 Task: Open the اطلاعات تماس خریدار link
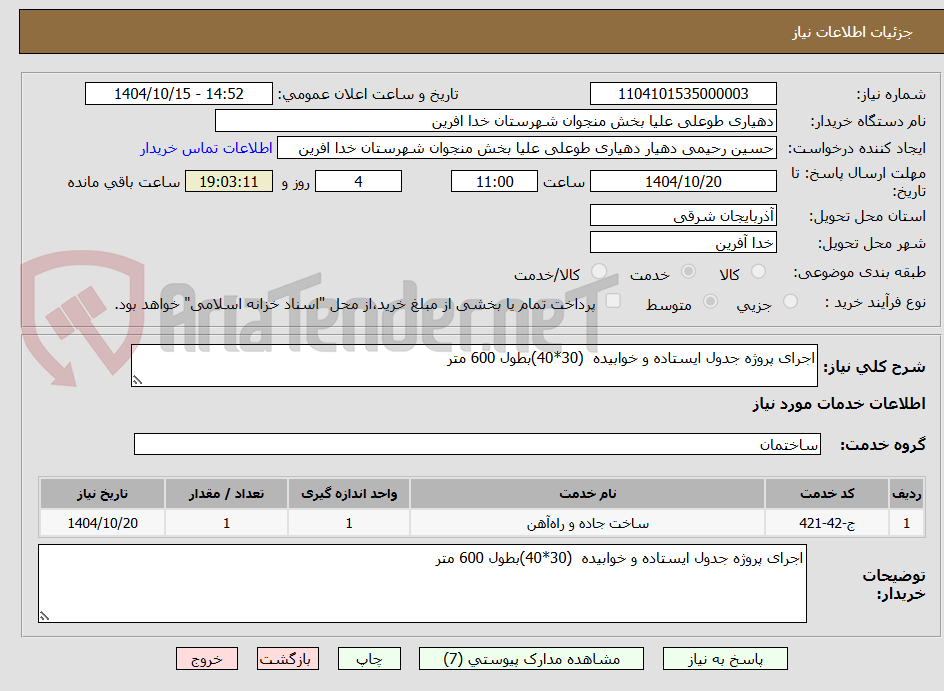tap(206, 148)
